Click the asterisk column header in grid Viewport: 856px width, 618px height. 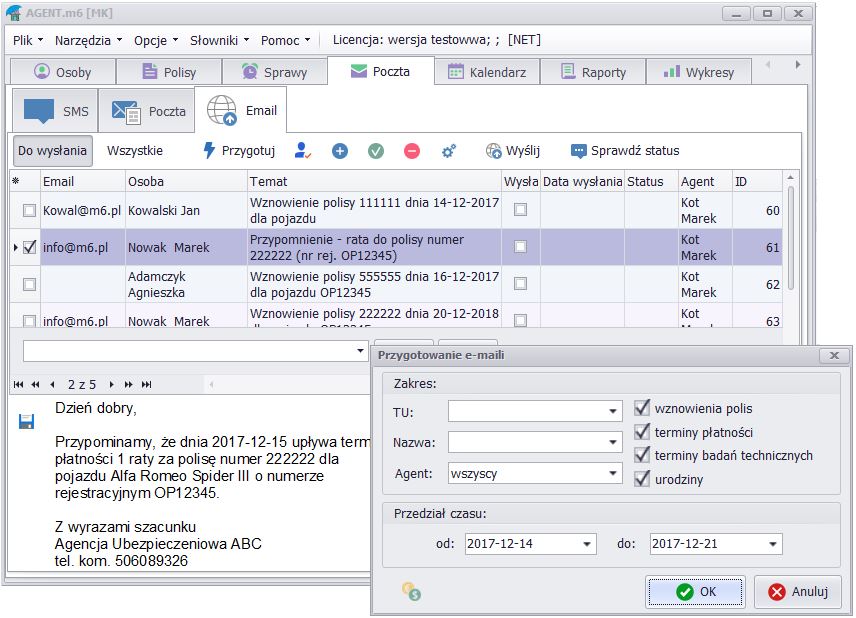tap(16, 181)
